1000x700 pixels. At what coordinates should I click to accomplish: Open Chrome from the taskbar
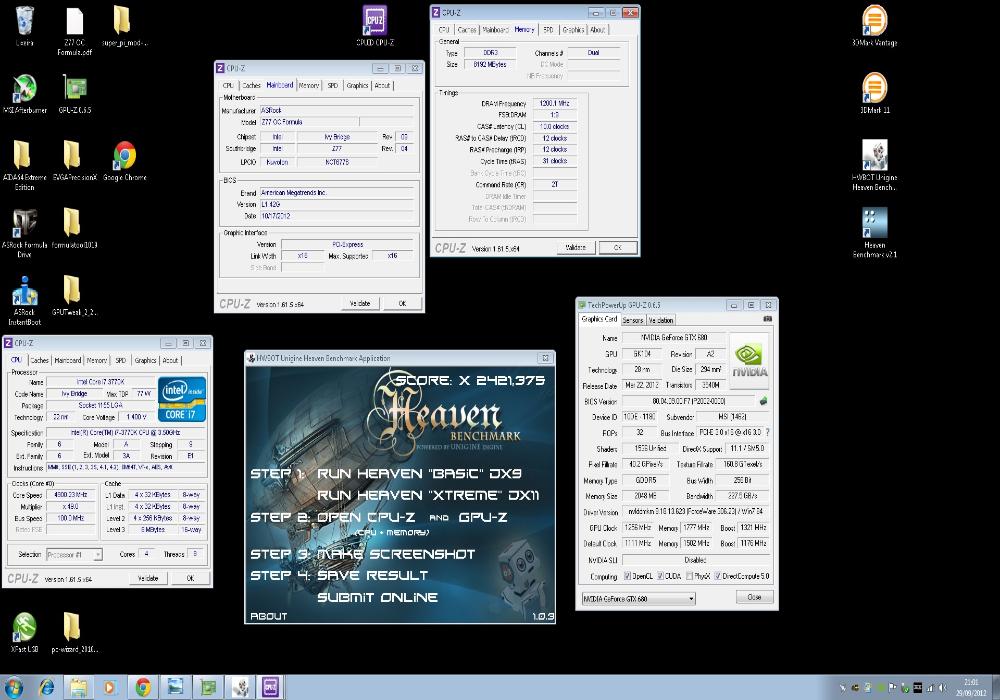(143, 687)
